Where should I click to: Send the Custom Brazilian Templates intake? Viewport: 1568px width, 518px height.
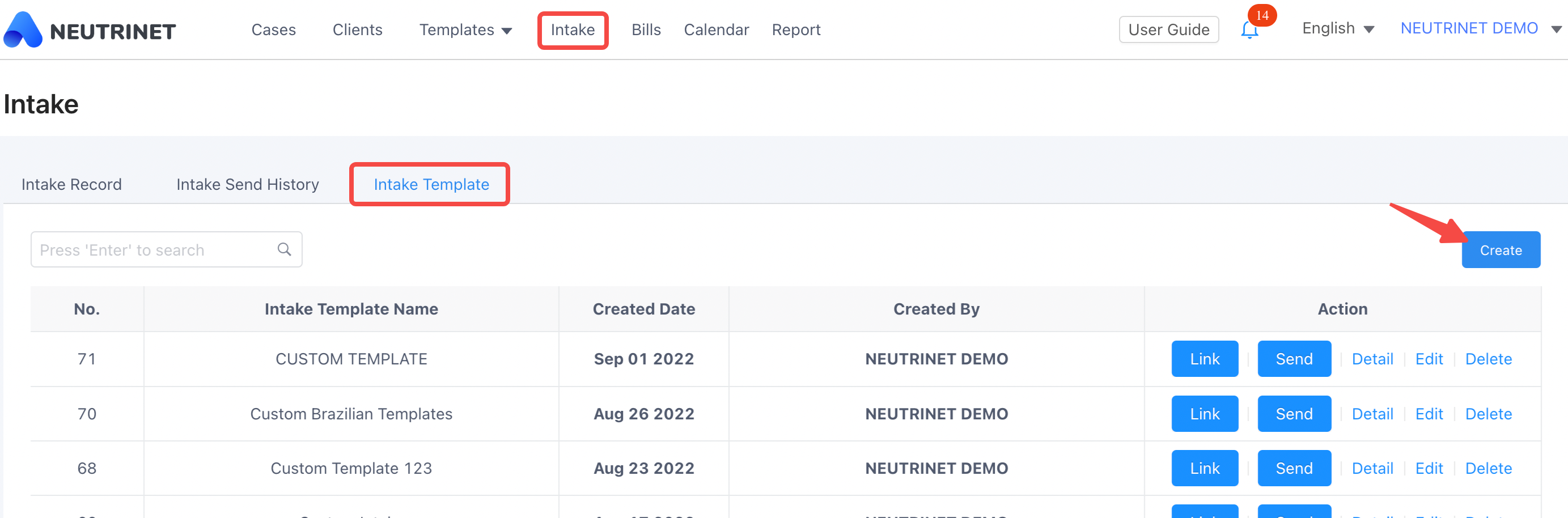point(1294,414)
